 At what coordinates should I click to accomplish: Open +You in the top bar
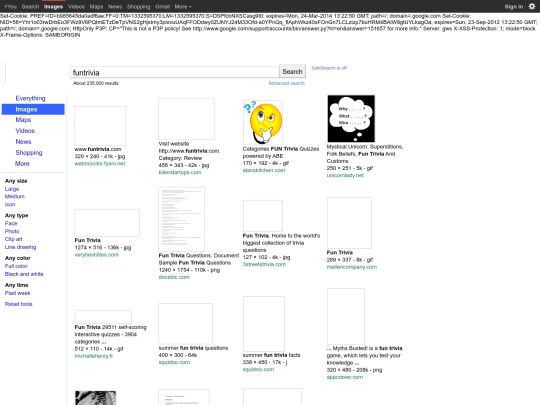[10, 7]
